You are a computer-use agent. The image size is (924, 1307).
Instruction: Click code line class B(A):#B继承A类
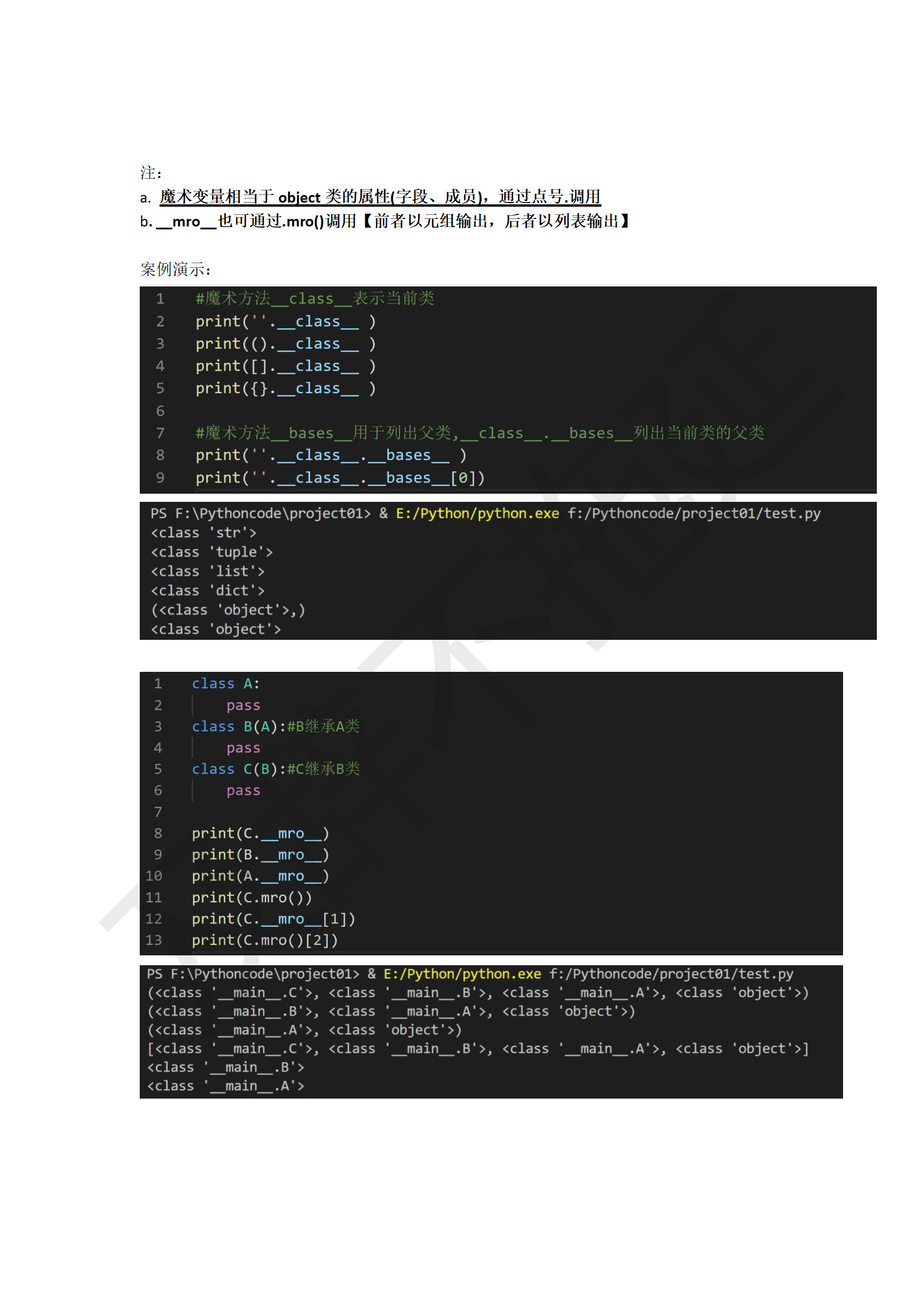tap(276, 727)
